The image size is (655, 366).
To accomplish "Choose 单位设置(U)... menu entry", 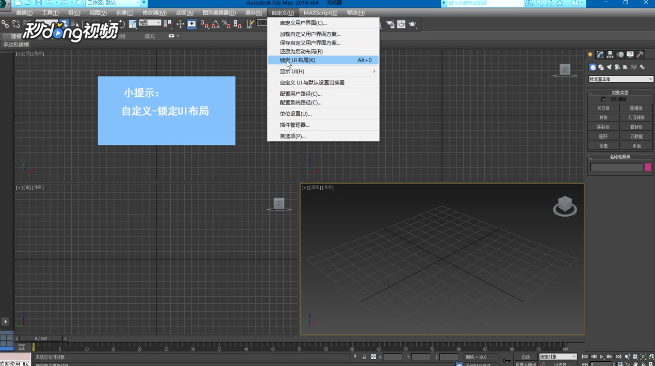I will pos(323,114).
